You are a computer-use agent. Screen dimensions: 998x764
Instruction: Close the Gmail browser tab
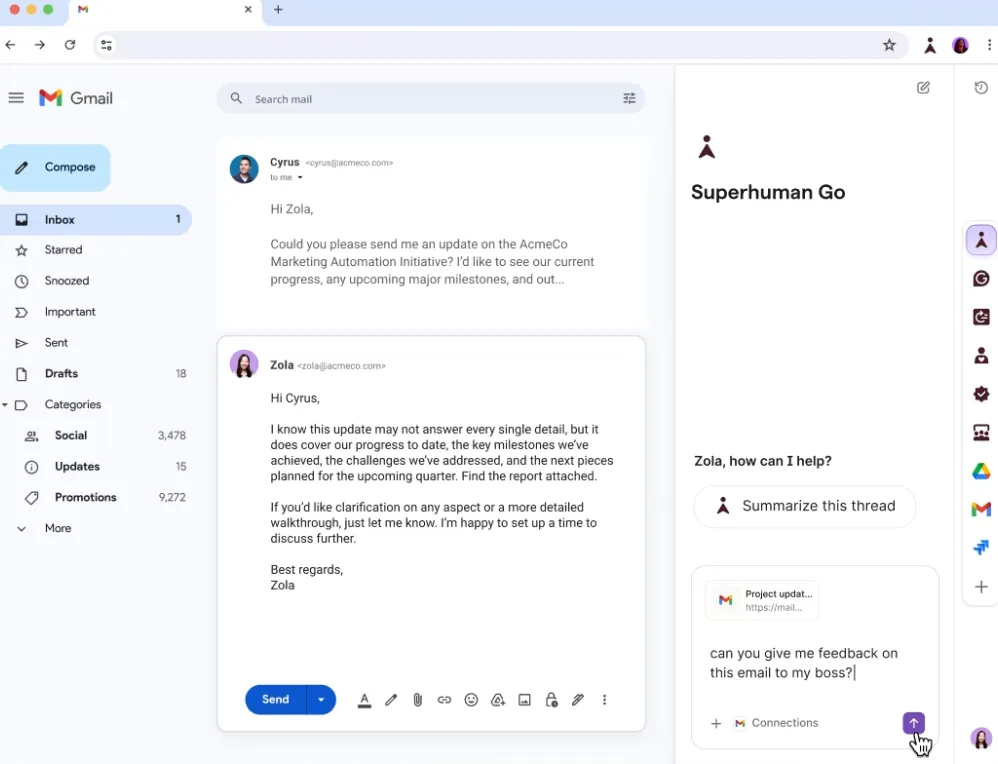coord(248,10)
